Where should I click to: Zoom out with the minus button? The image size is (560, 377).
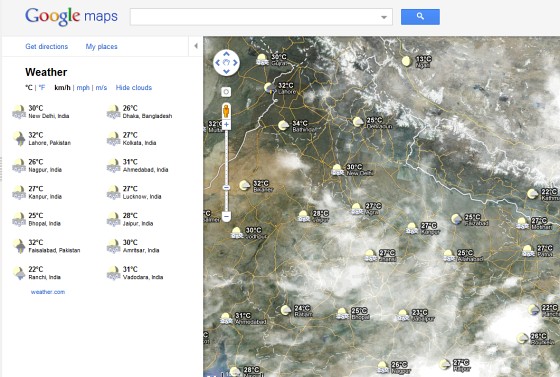226,216
